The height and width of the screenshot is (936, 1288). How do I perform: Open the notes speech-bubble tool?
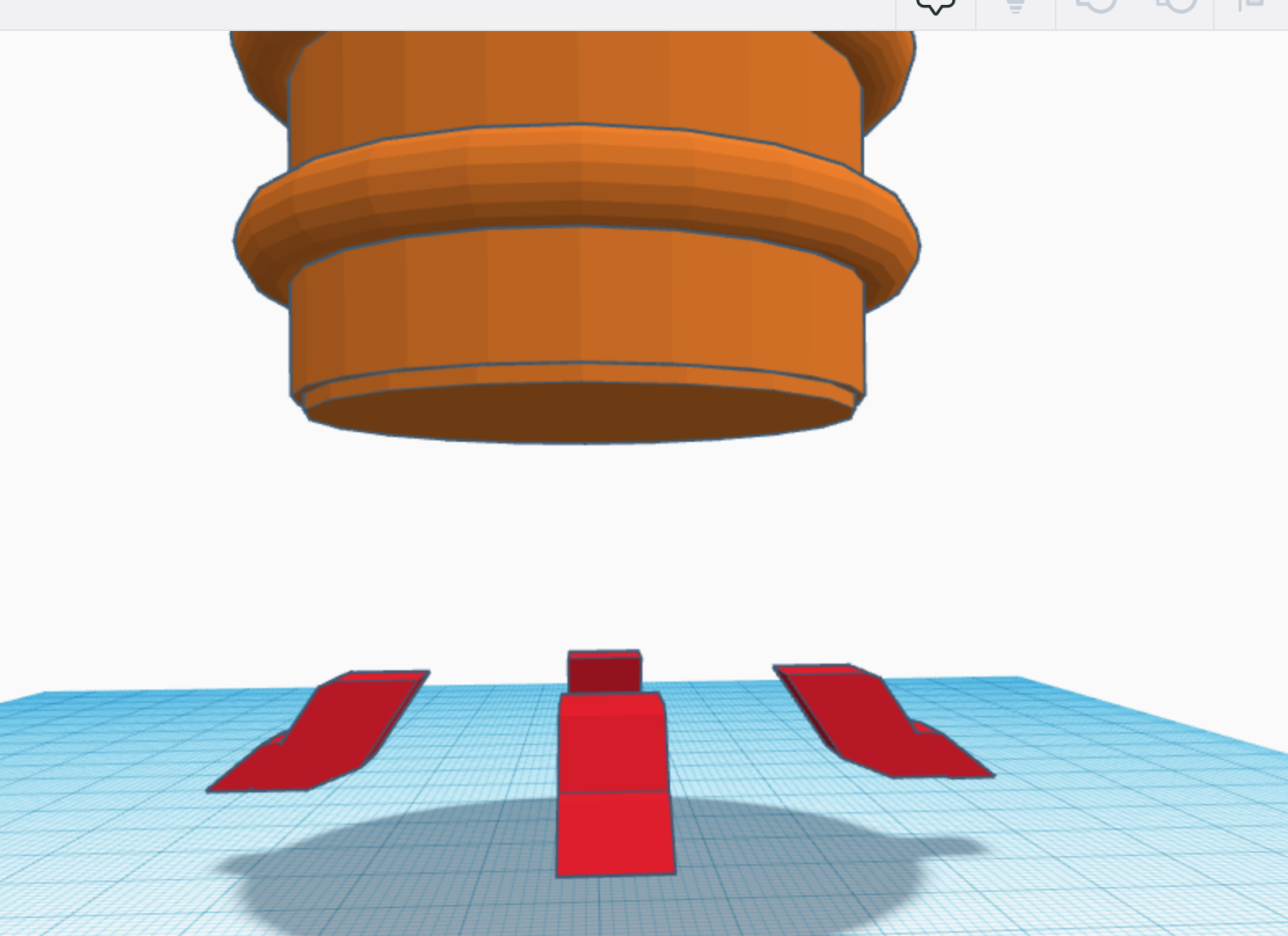935,7
